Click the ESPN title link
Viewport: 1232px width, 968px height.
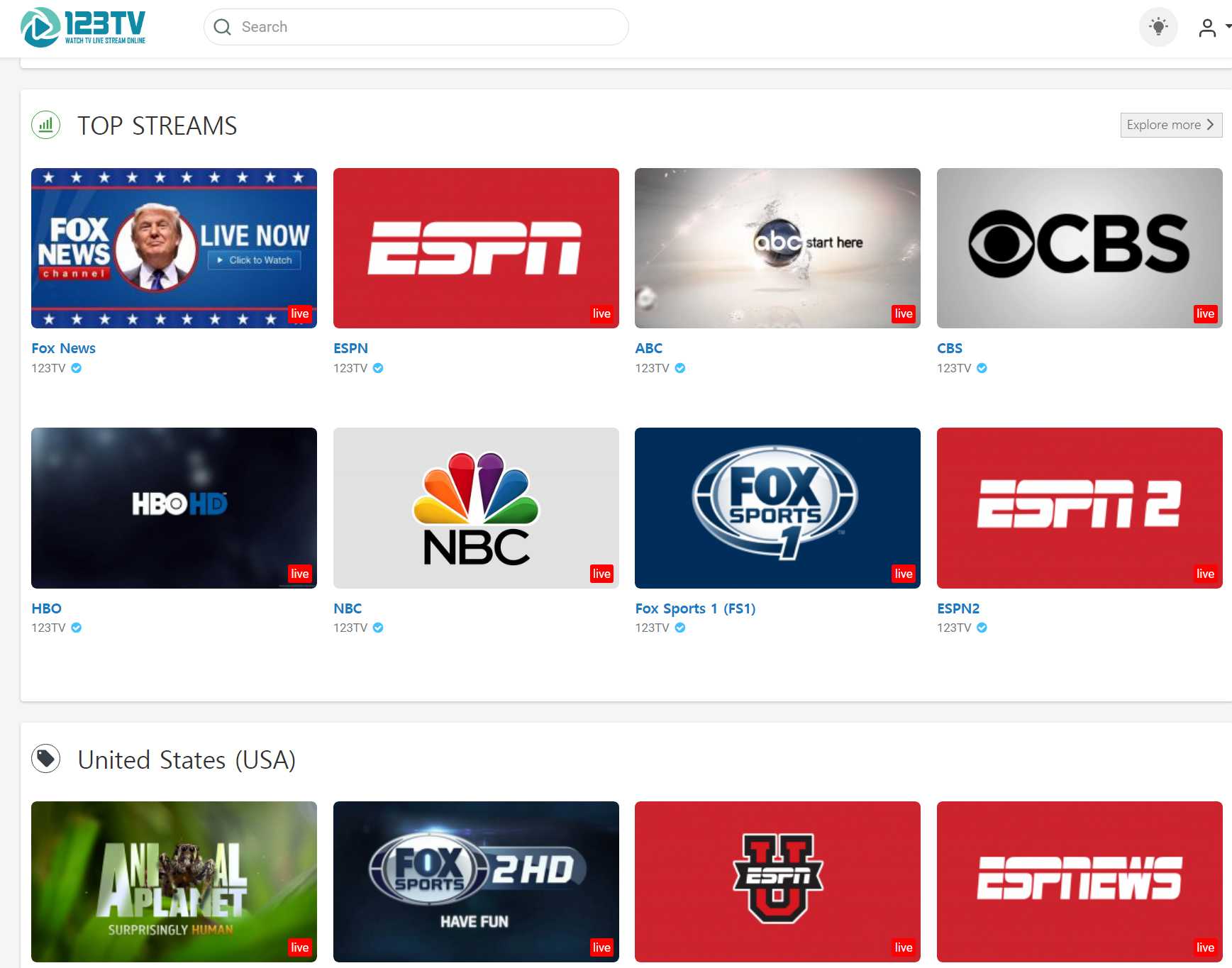coord(350,348)
